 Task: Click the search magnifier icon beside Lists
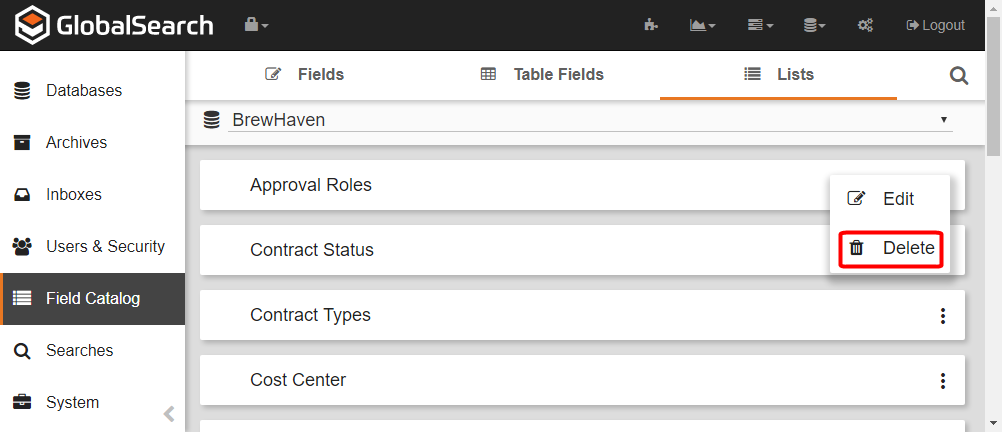(958, 75)
